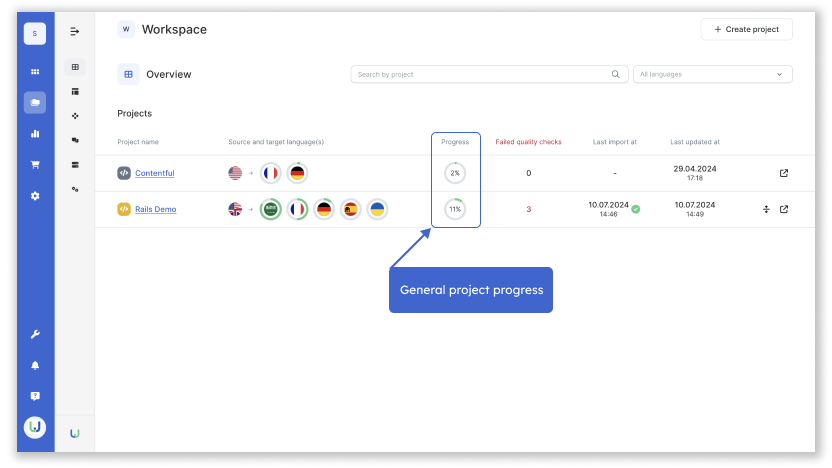Open the shopping cart icon

point(35,165)
